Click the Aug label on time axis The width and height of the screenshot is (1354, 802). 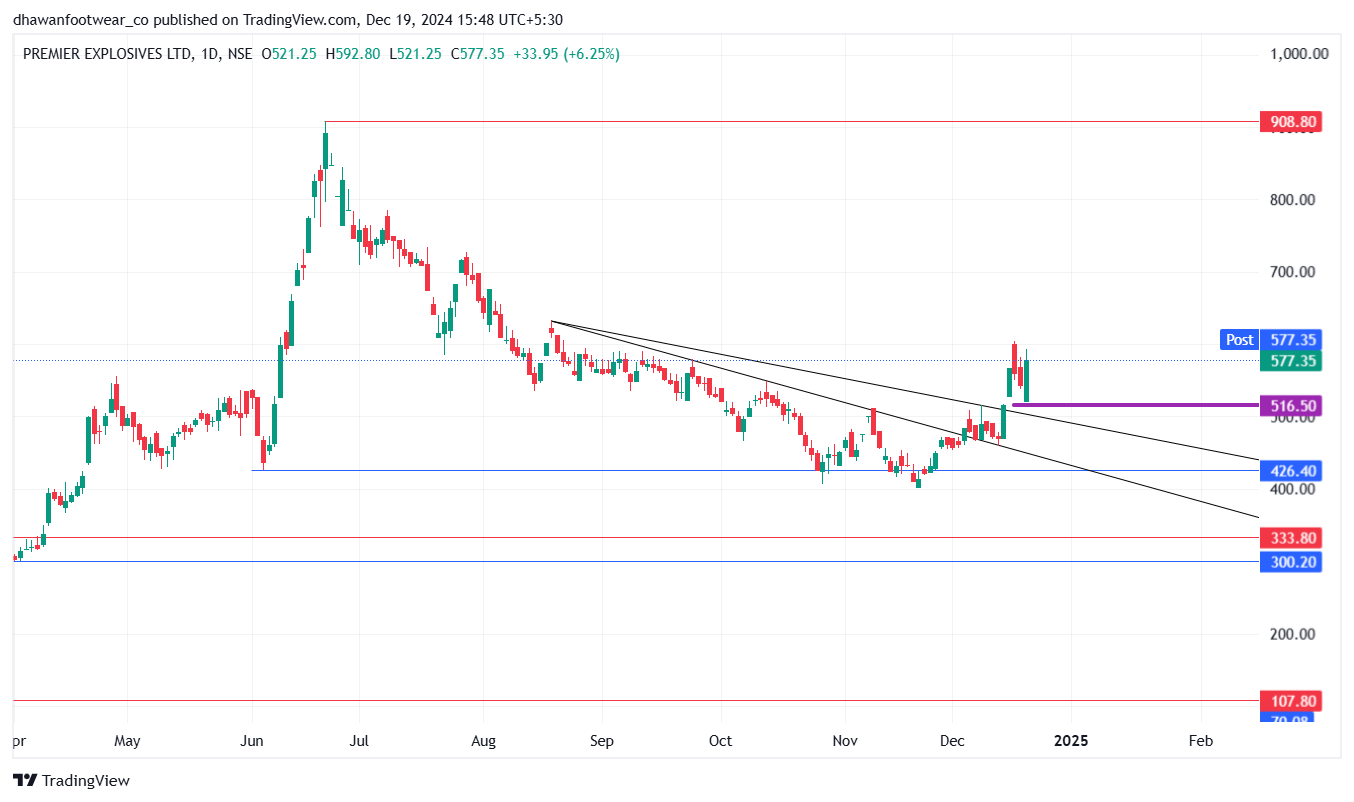483,741
